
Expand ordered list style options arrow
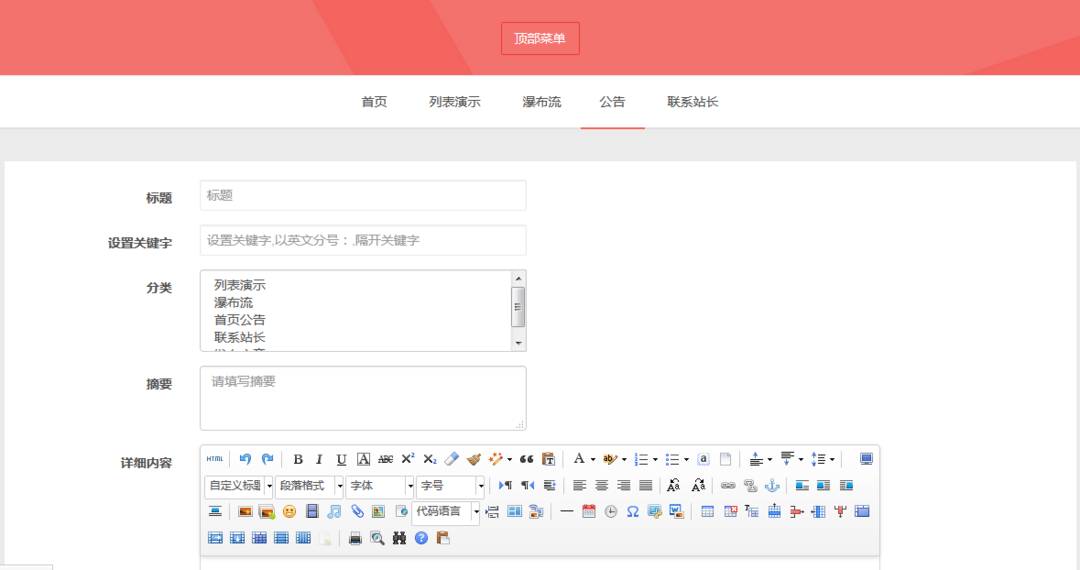tap(655, 459)
